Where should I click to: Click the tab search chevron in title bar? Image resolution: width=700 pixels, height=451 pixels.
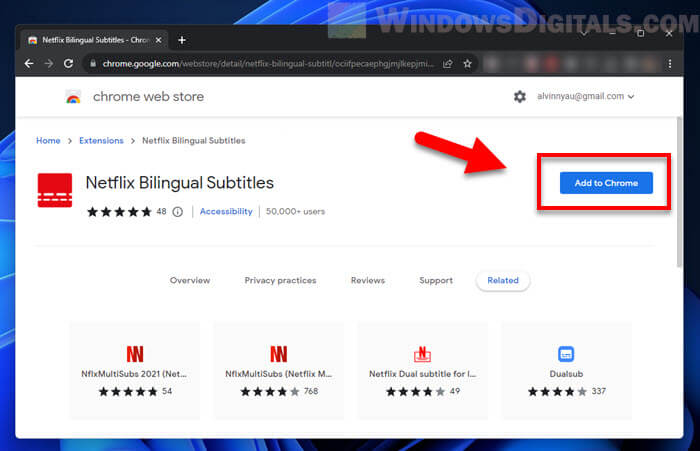[x=583, y=33]
